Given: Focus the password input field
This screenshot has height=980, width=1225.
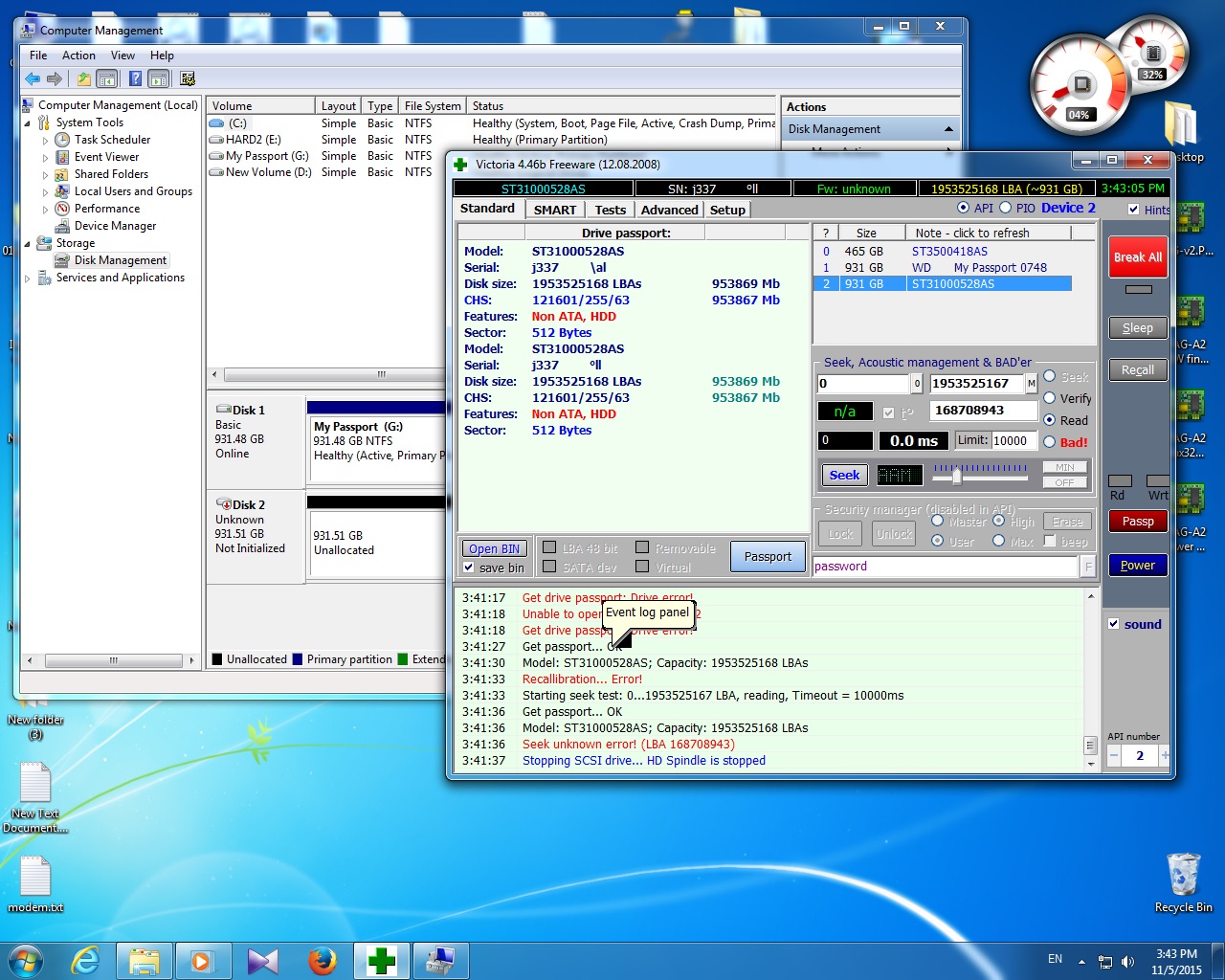Looking at the screenshot, I should [946, 567].
